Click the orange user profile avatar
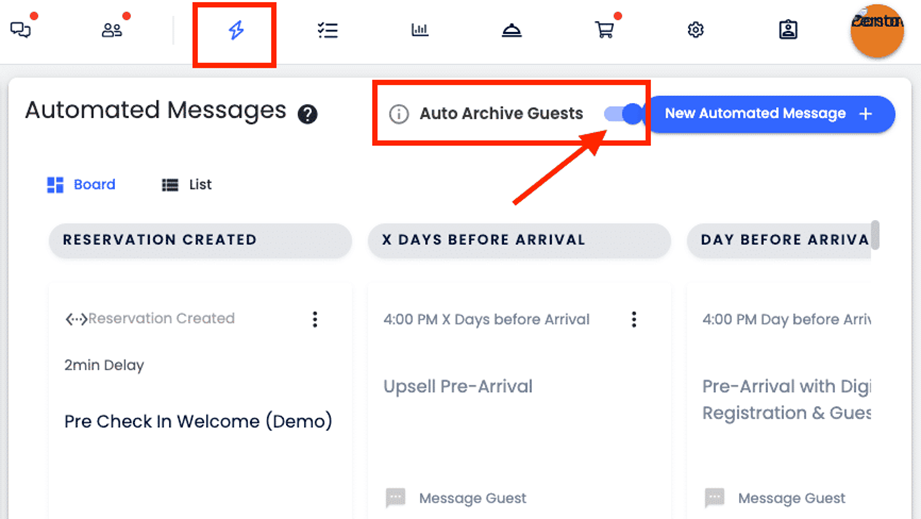This screenshot has height=519, width=921. (876, 31)
